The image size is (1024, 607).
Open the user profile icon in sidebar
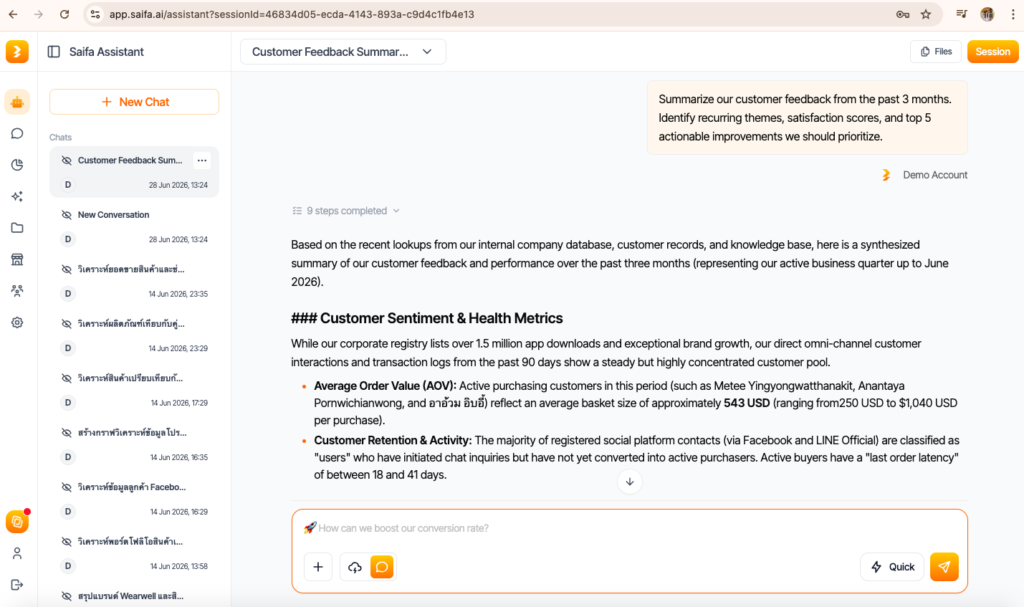(17, 553)
